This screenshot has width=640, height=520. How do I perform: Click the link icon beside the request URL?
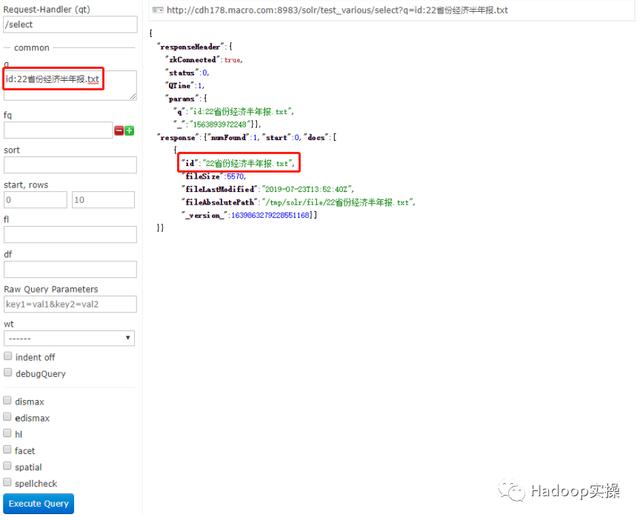158,10
